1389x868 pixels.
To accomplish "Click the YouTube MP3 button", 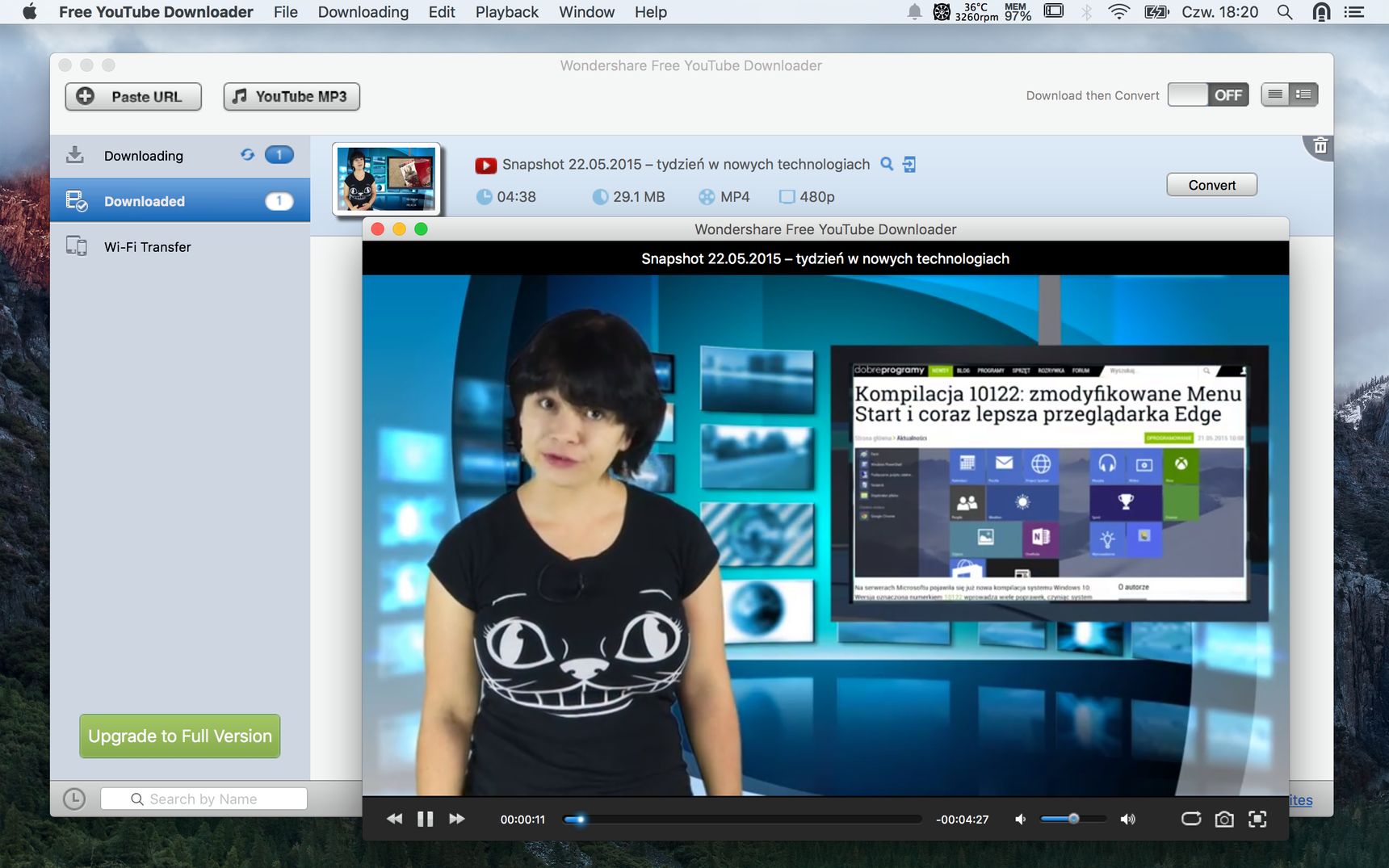I will coord(292,96).
